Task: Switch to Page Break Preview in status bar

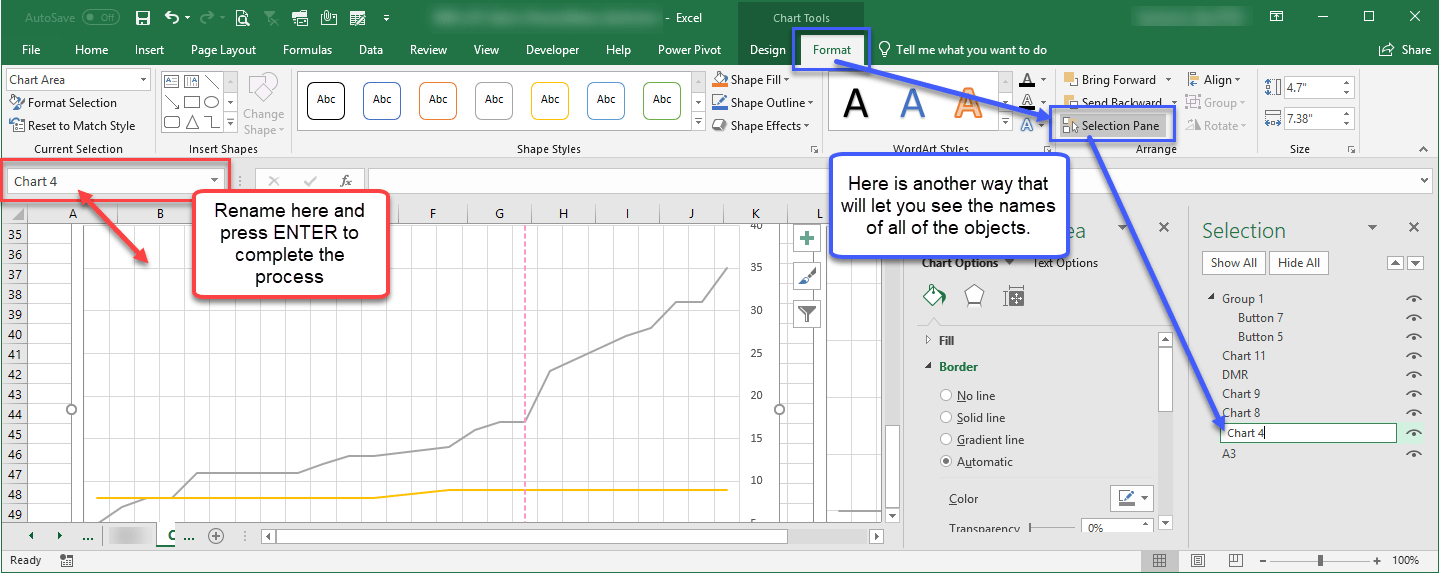Action: pos(1234,560)
